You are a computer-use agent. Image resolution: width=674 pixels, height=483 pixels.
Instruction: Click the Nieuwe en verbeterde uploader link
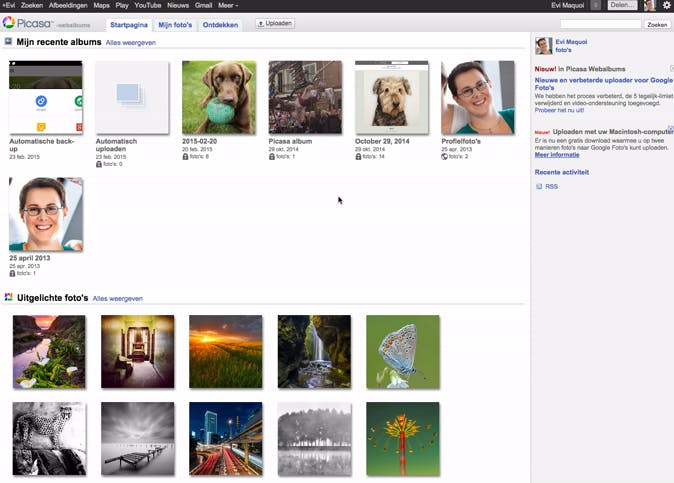pos(604,84)
